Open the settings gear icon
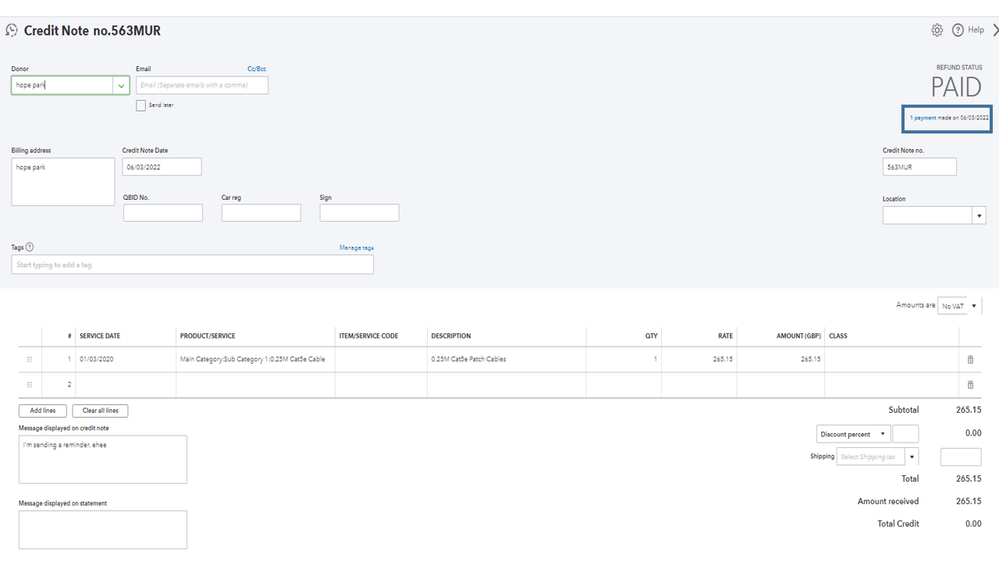The width and height of the screenshot is (999, 562). 937,30
